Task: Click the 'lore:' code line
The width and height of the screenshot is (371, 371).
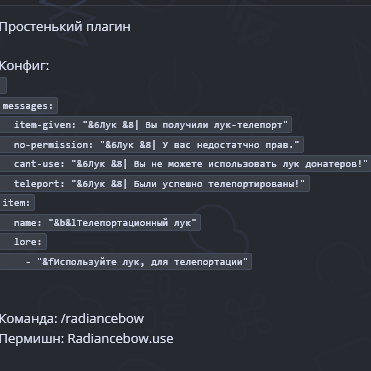Action: point(23,242)
